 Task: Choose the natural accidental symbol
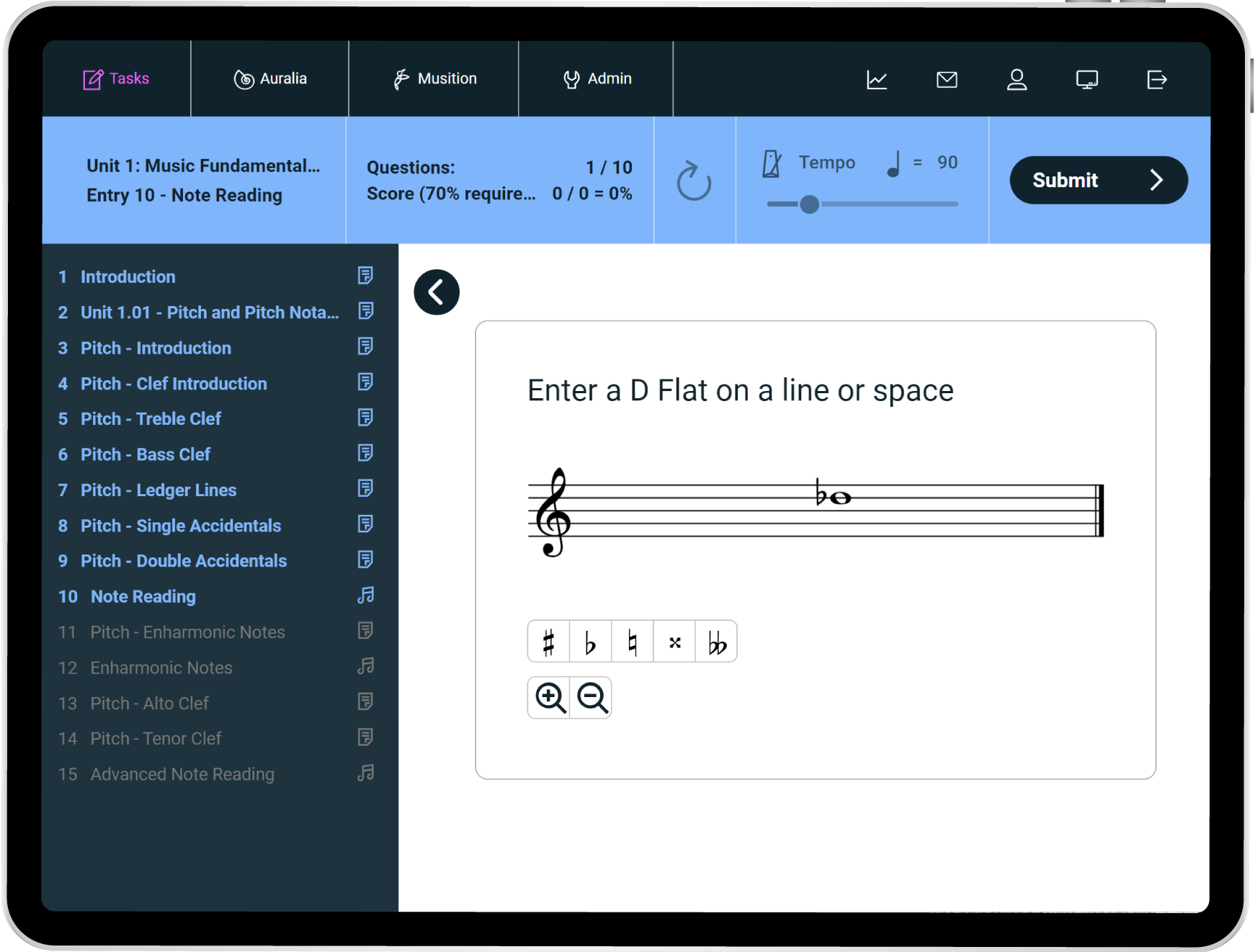coord(632,642)
